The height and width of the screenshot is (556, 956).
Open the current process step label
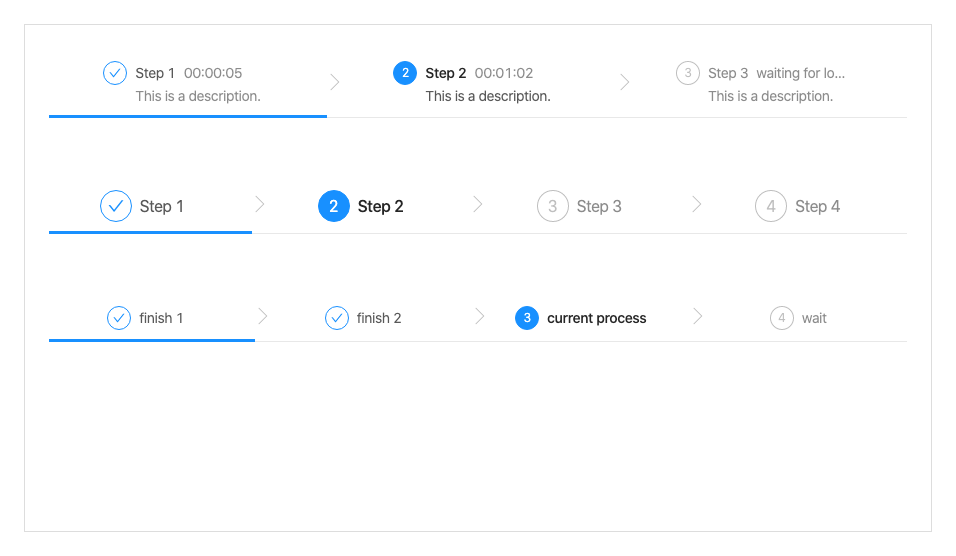(x=596, y=318)
